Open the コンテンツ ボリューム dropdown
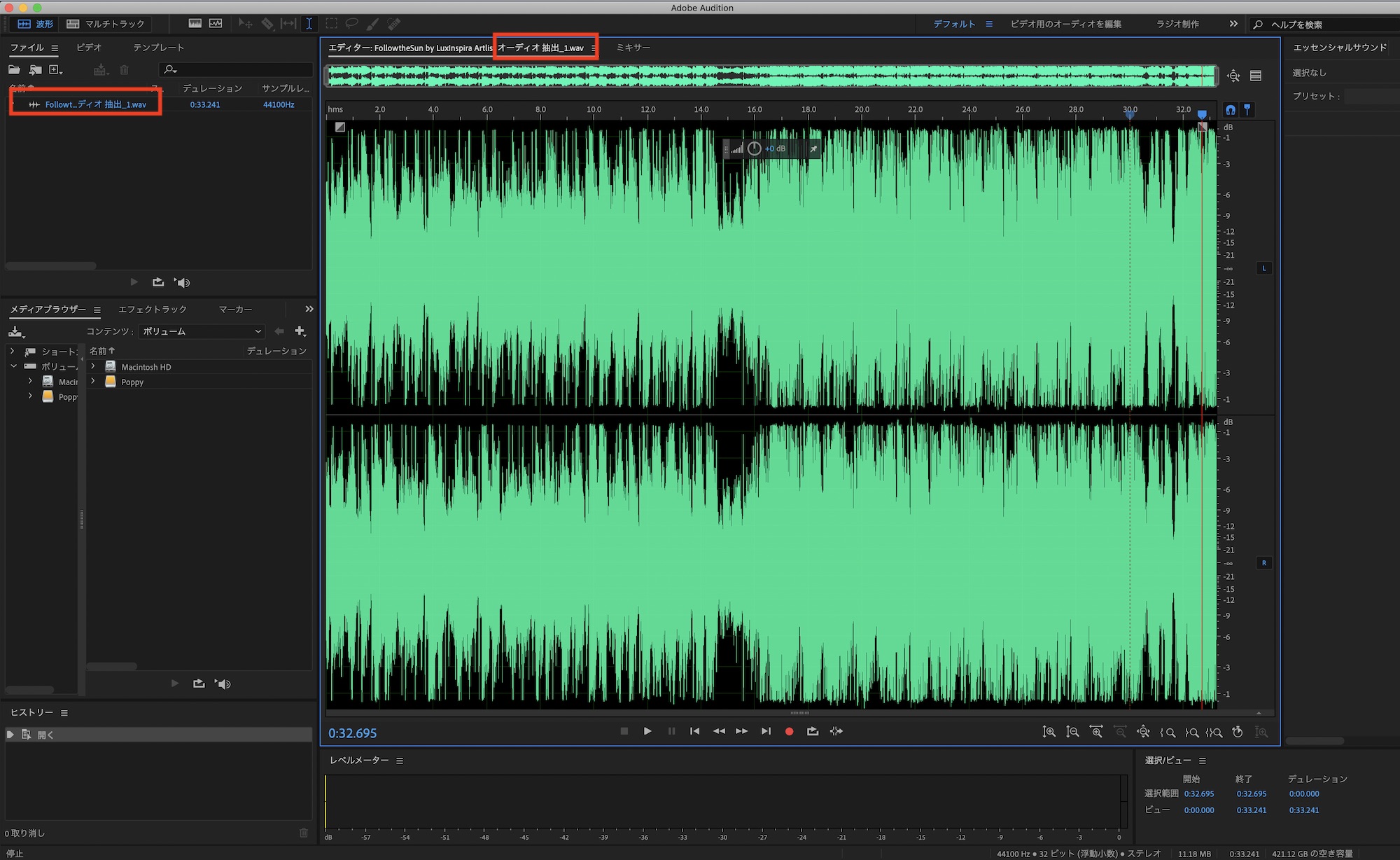 click(202, 331)
